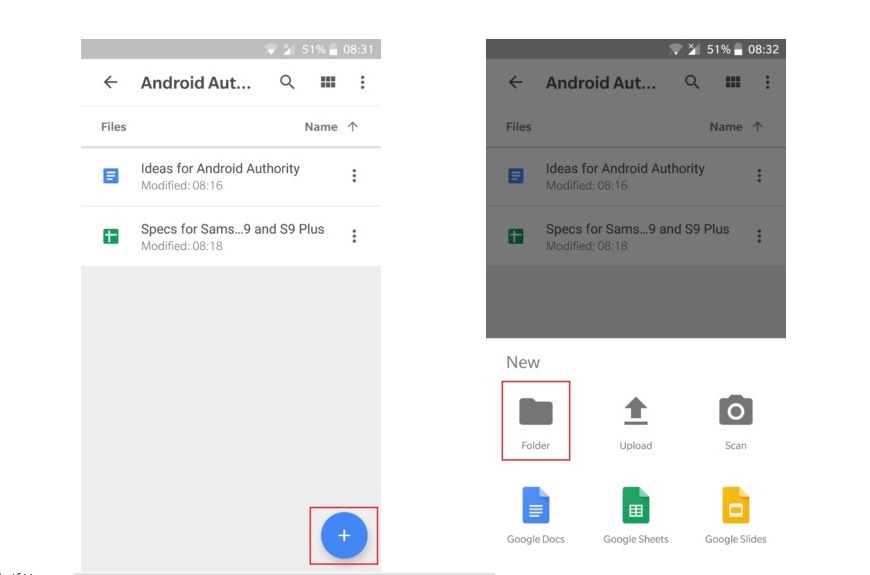Tap toolbar overflow menu in right phone

(x=767, y=82)
